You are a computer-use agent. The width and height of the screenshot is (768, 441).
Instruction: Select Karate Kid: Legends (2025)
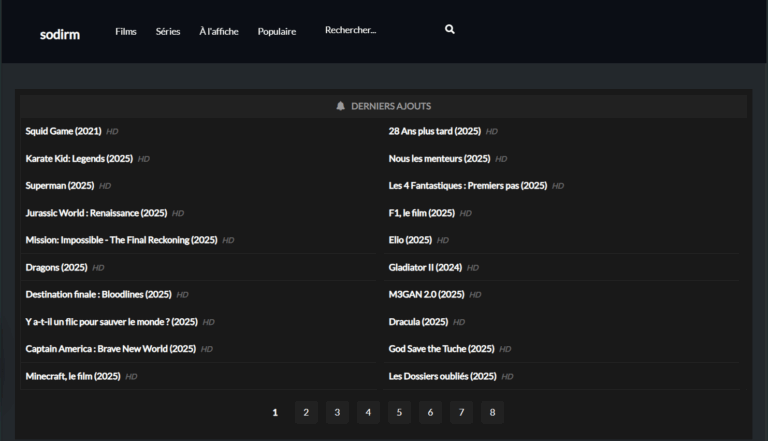[x=79, y=158]
